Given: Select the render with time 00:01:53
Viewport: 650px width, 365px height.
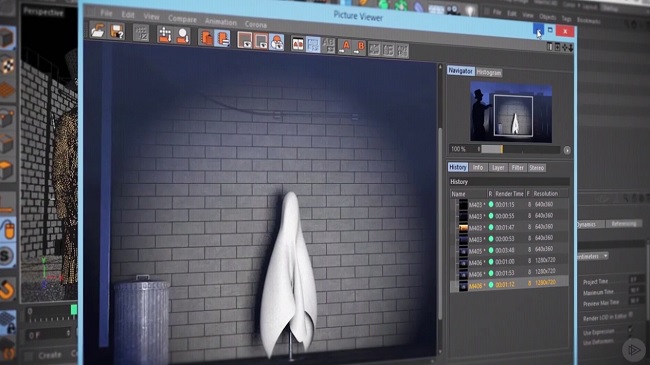Looking at the screenshot, I should 509,273.
